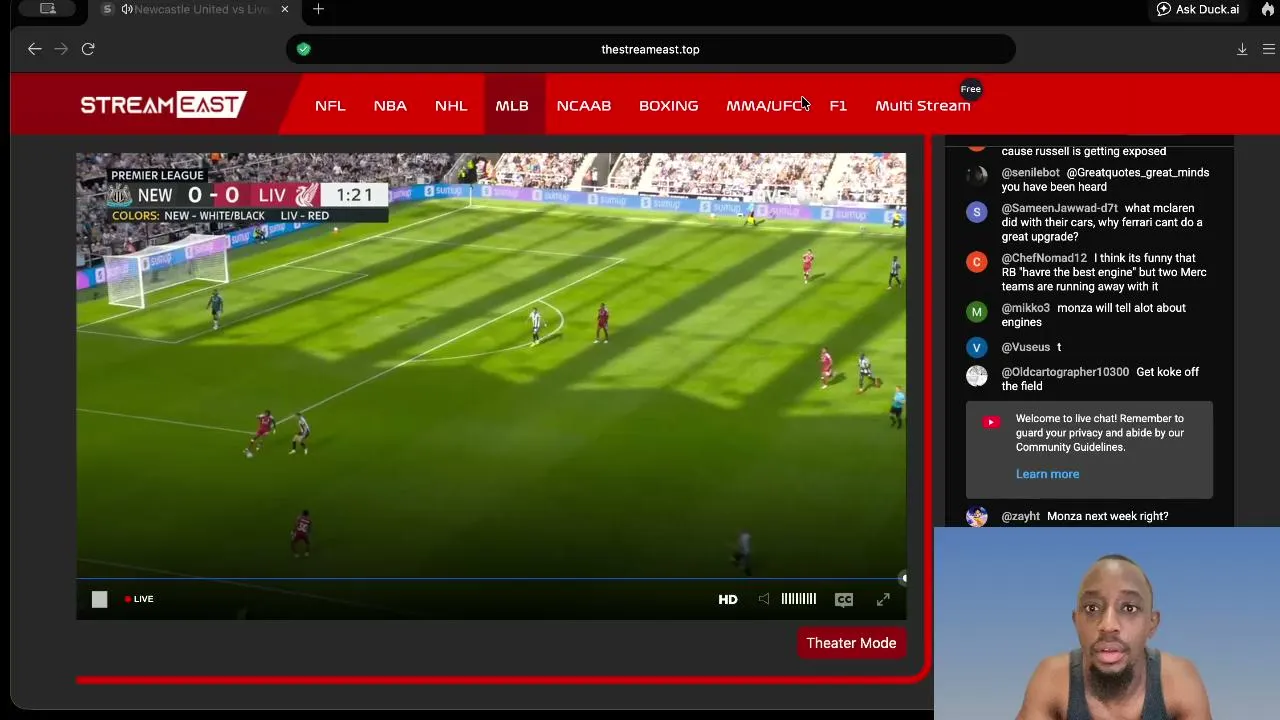Screen dimensions: 1280x720
Task: Click @Oldcartographer10300's chat username
Action: pos(1065,372)
